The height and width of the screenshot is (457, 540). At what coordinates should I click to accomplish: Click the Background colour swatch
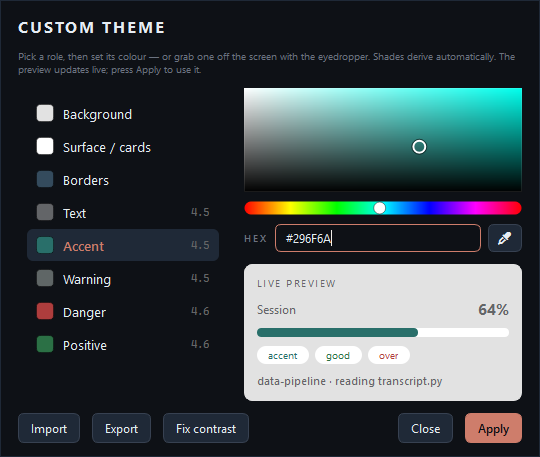45,113
